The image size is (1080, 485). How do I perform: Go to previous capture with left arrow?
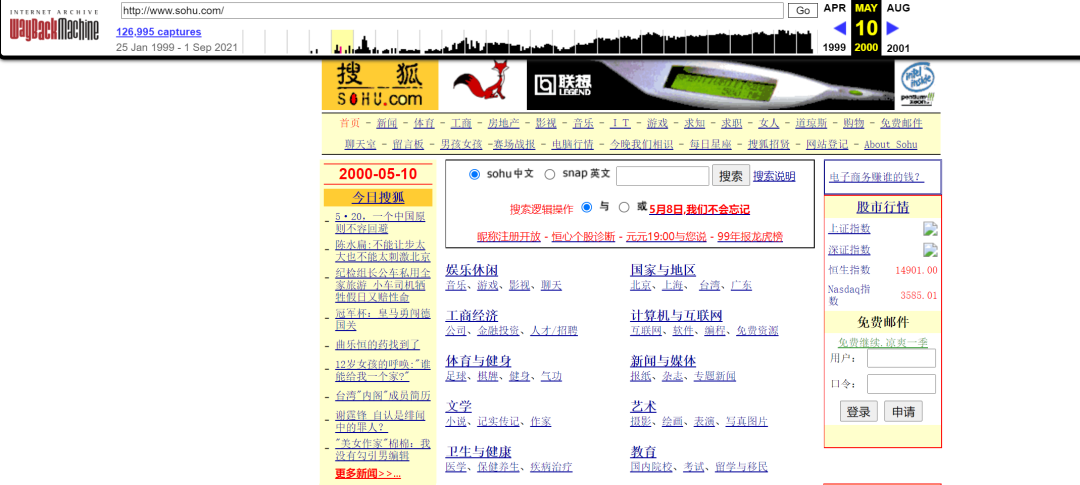coord(840,28)
